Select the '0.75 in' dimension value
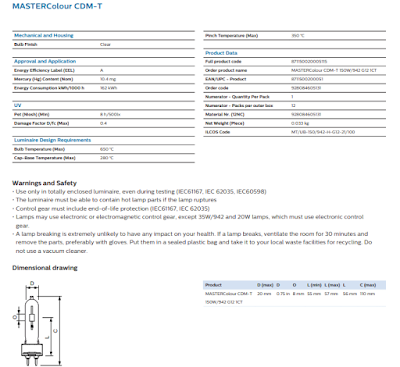The width and height of the screenshot is (400, 367). 283,294
